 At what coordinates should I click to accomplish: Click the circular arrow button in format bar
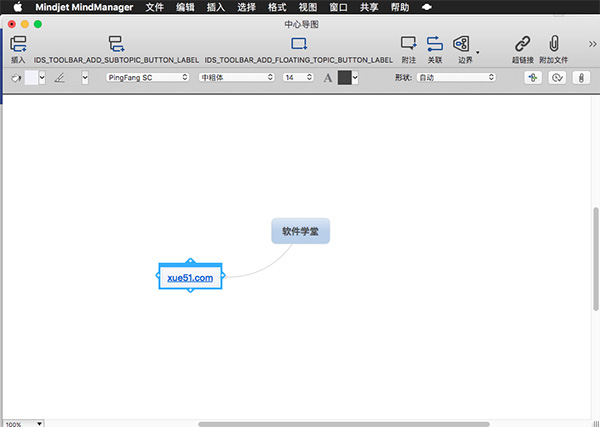[557, 78]
